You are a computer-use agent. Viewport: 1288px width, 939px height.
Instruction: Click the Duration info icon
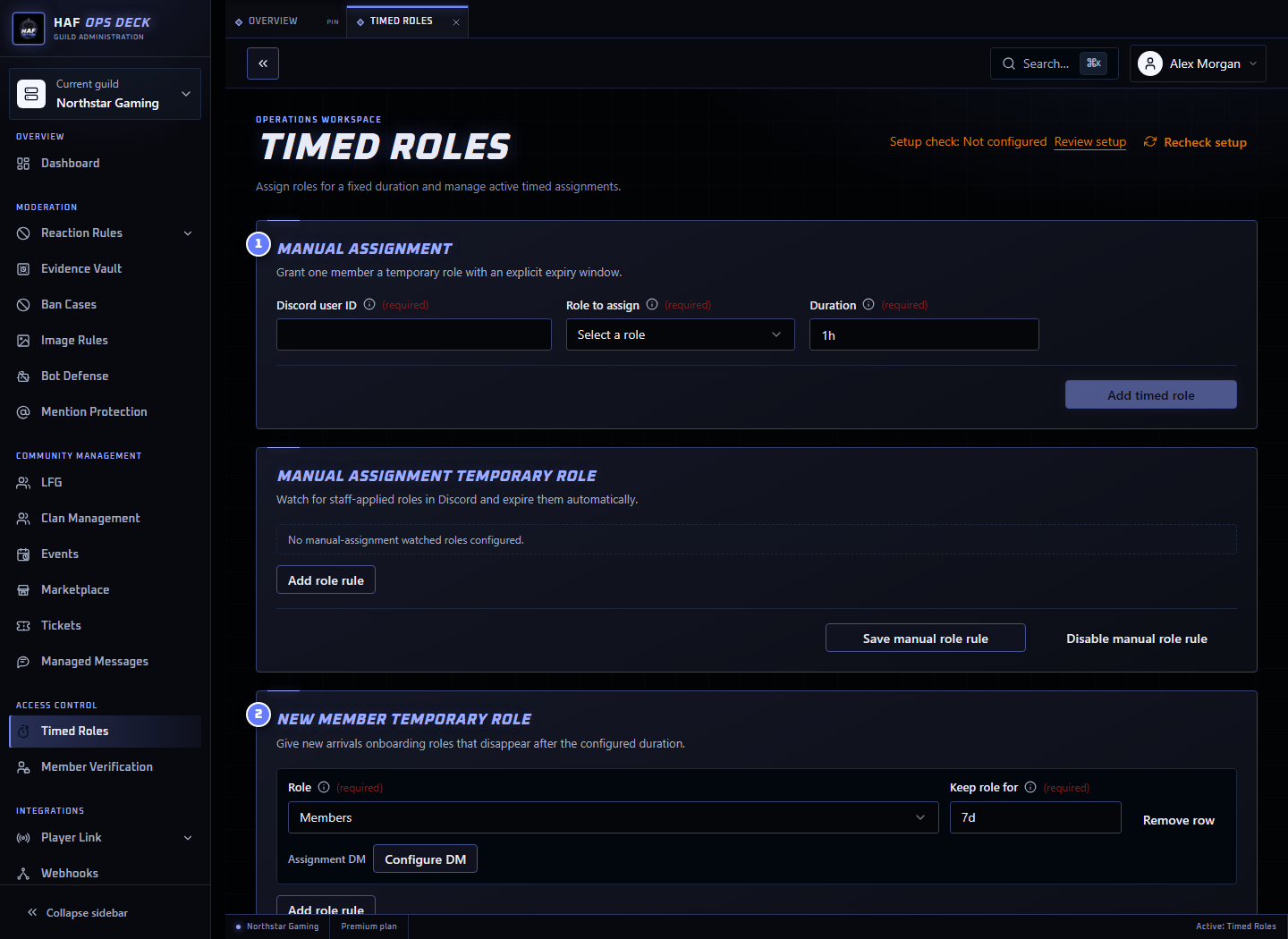tap(869, 304)
